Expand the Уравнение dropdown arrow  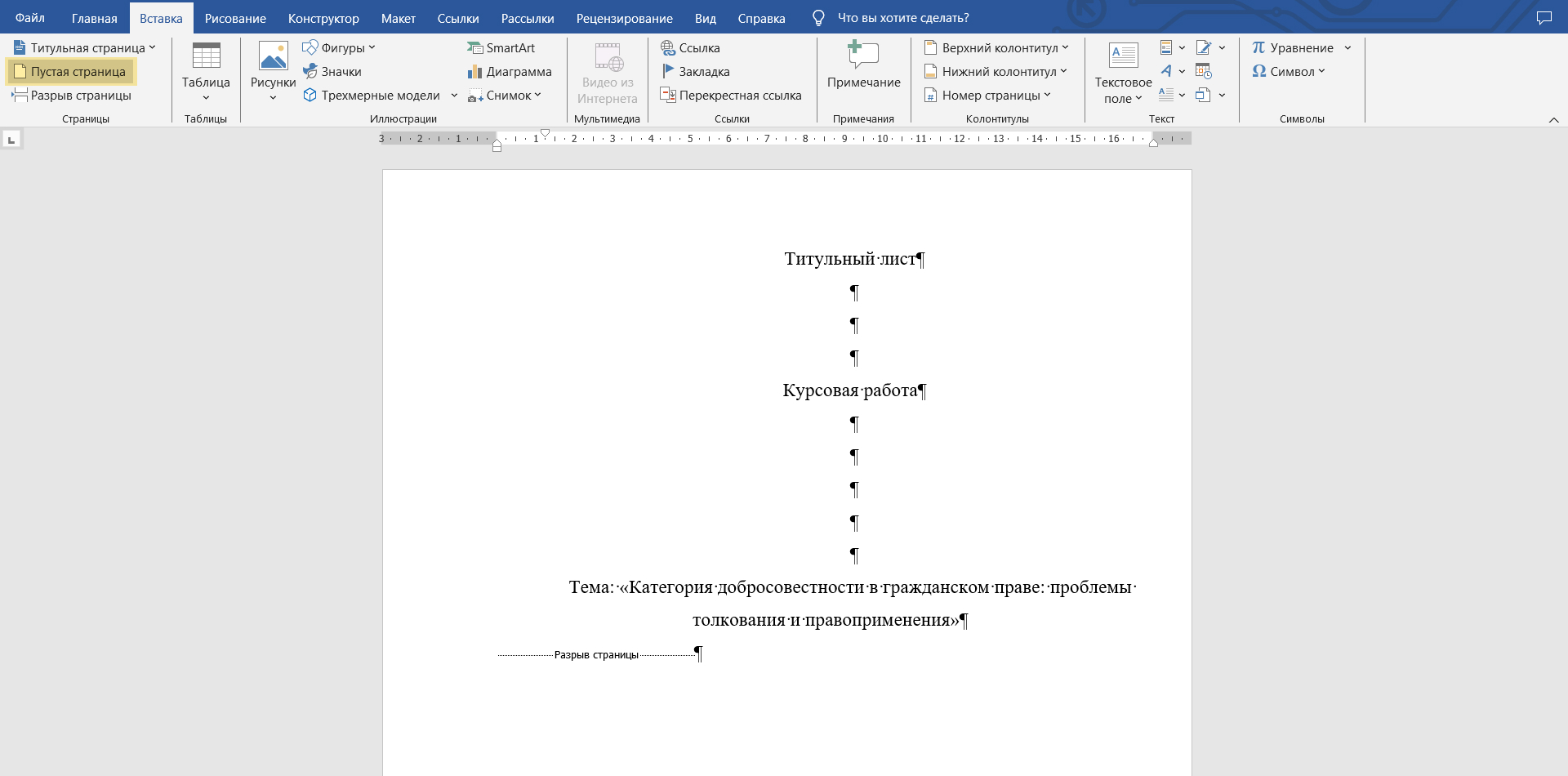pyautogui.click(x=1347, y=47)
